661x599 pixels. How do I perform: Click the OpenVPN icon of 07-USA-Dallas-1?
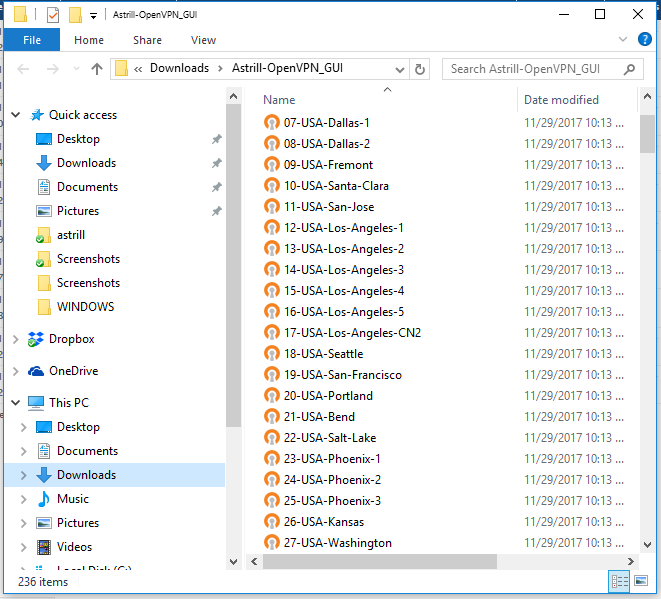272,123
